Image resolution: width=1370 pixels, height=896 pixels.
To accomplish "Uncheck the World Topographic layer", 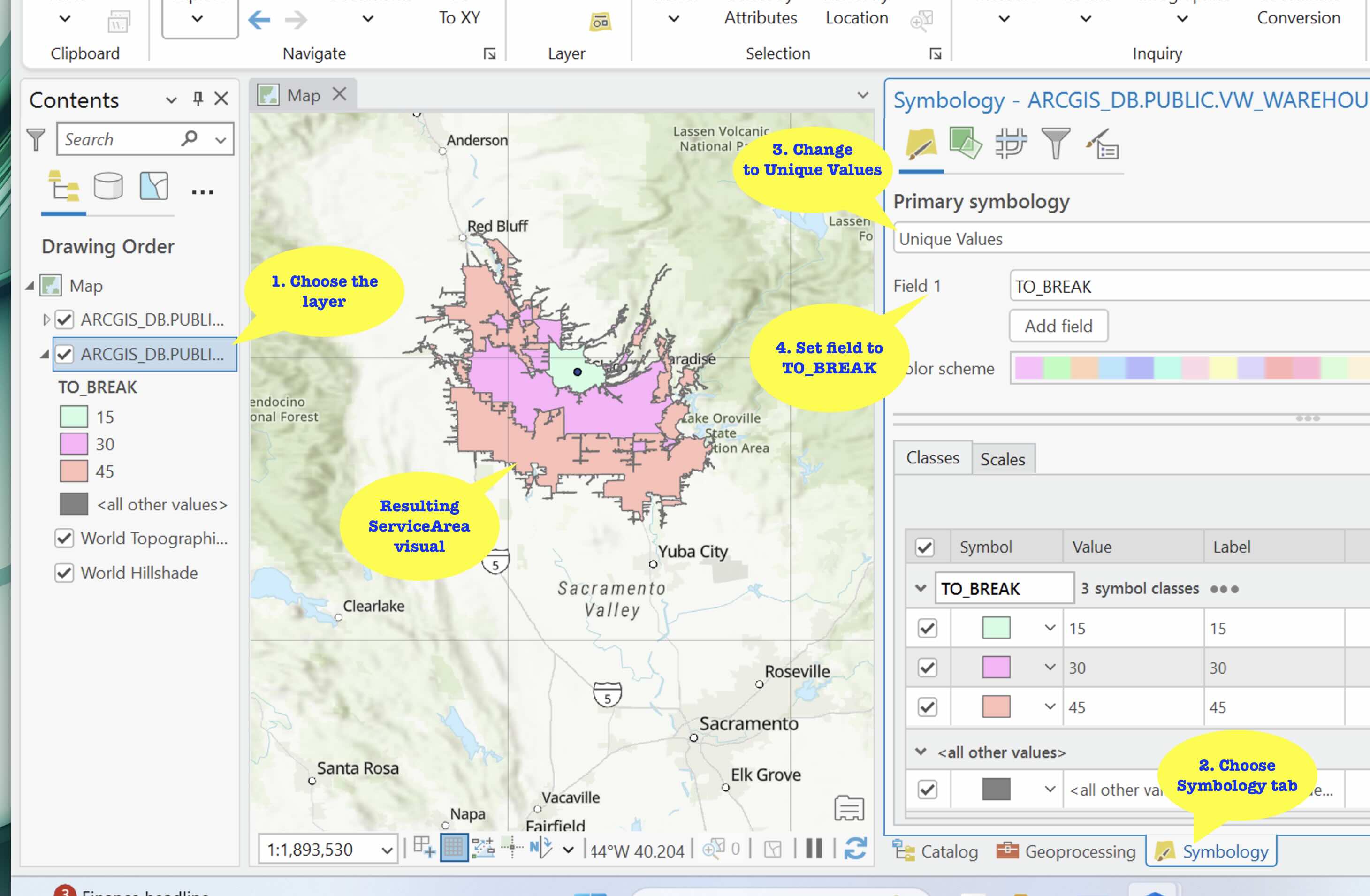I will point(64,539).
